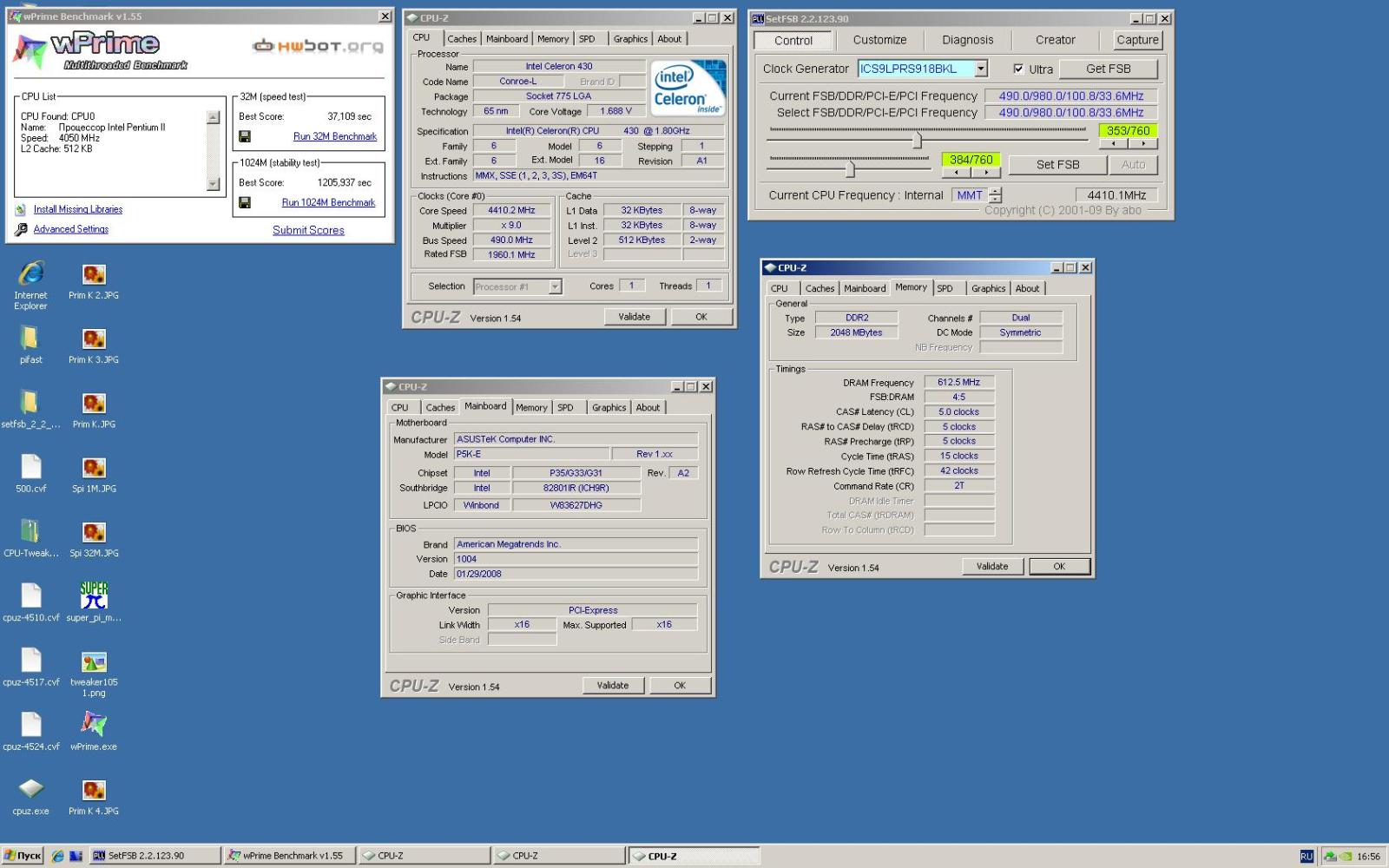The image size is (1389, 868).
Task: Click the lower slider thumb in SetFSB
Action: click(x=850, y=168)
